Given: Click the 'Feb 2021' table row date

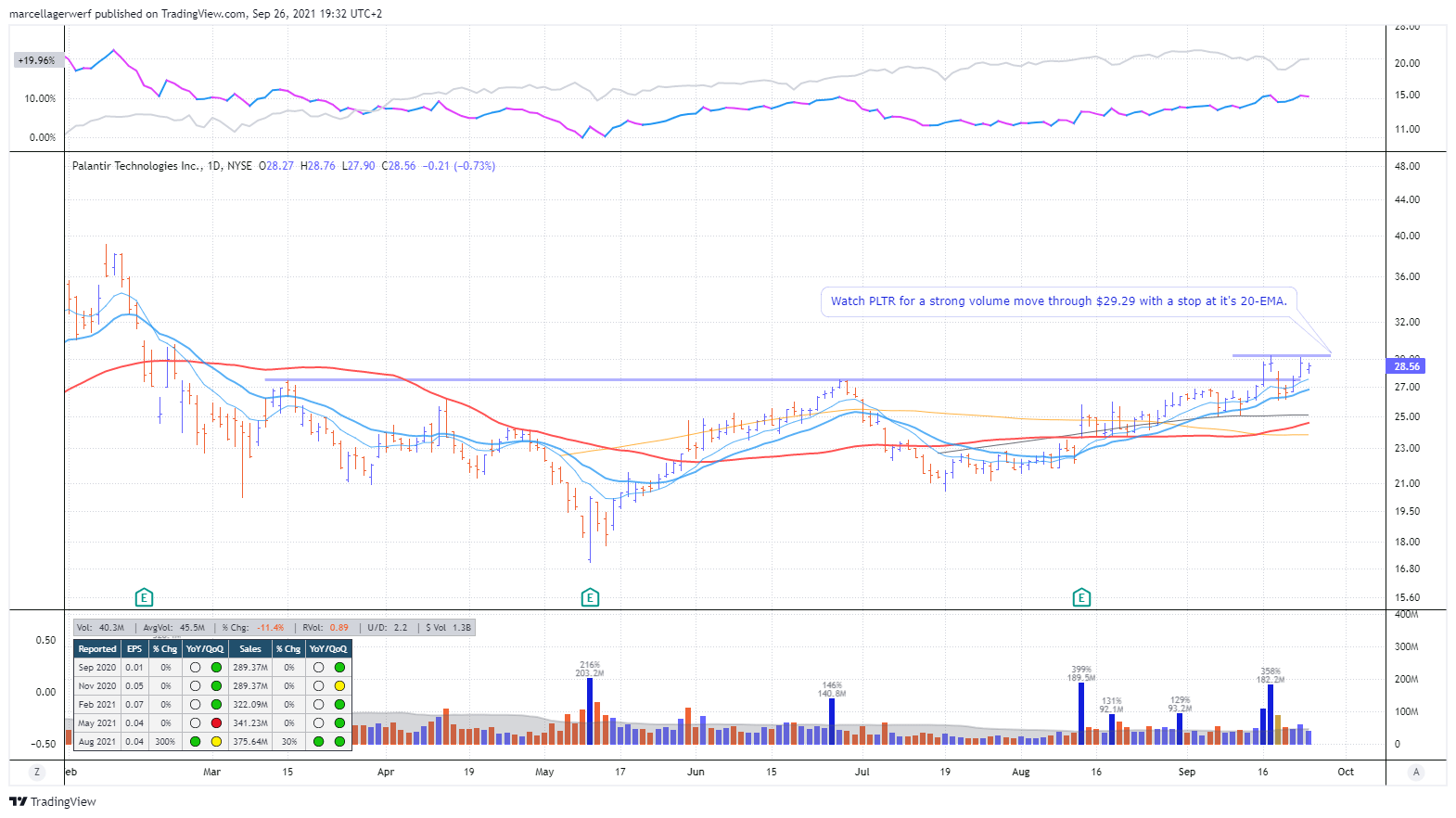Looking at the screenshot, I should point(97,705).
